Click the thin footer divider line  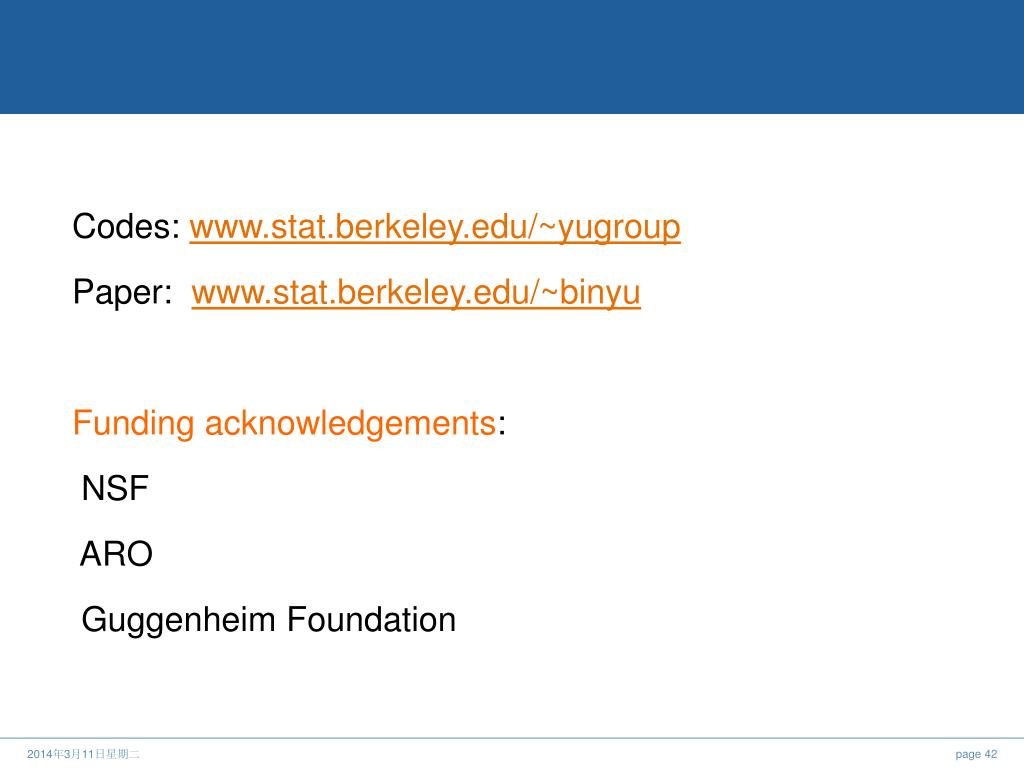[512, 739]
